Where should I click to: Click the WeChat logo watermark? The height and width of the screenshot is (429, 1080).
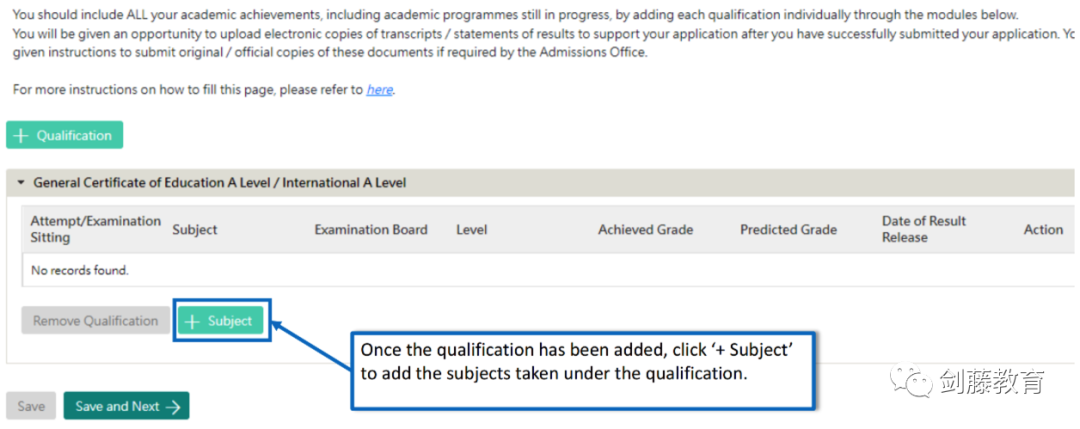tap(910, 381)
